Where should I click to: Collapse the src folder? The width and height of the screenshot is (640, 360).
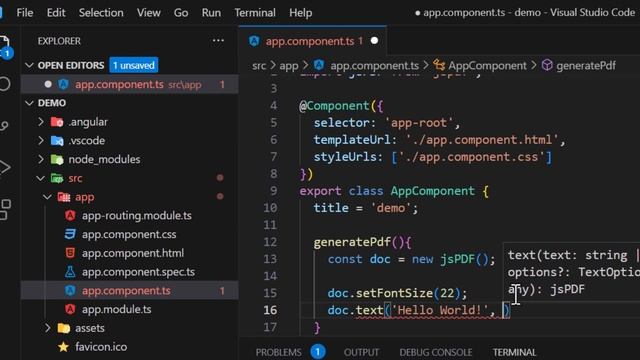[x=41, y=178]
